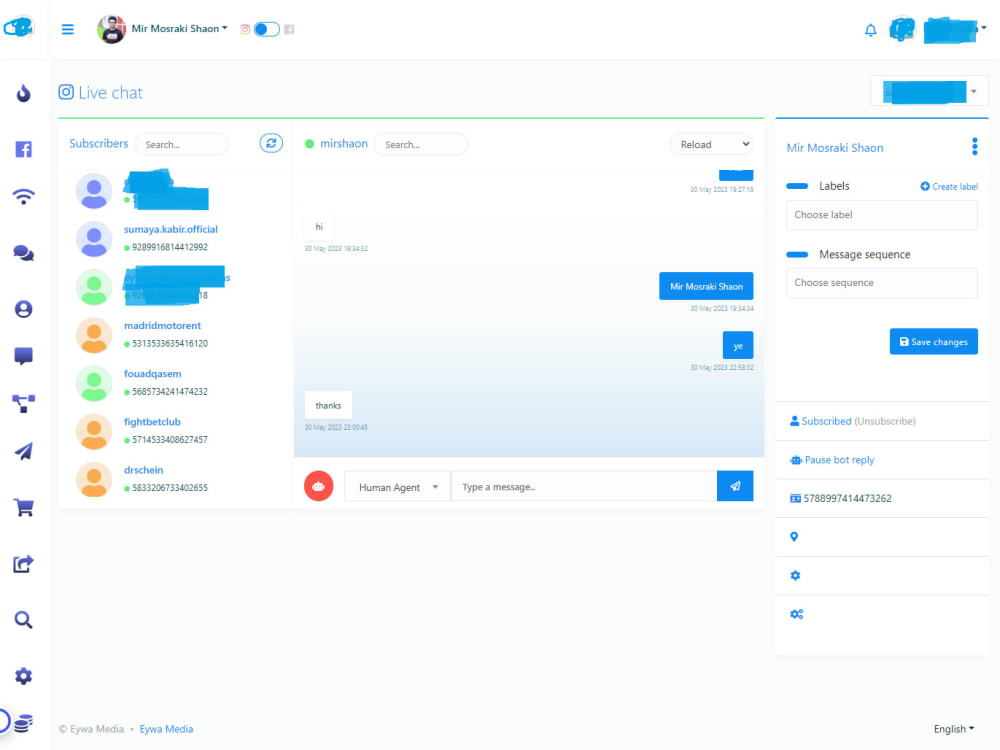Expand the Mir Mosraki Shaon account dropdown

(179, 29)
